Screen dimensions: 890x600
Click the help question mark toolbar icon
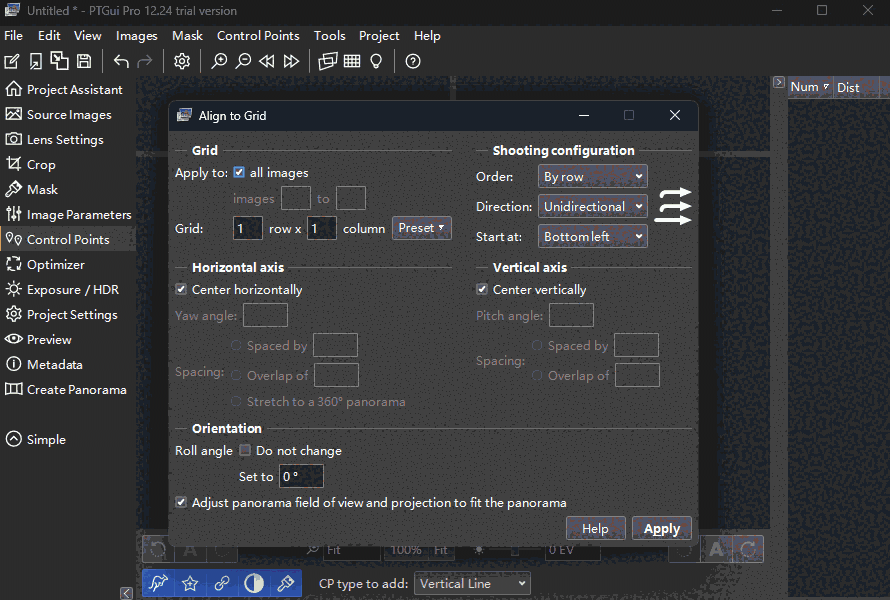pyautogui.click(x=413, y=61)
